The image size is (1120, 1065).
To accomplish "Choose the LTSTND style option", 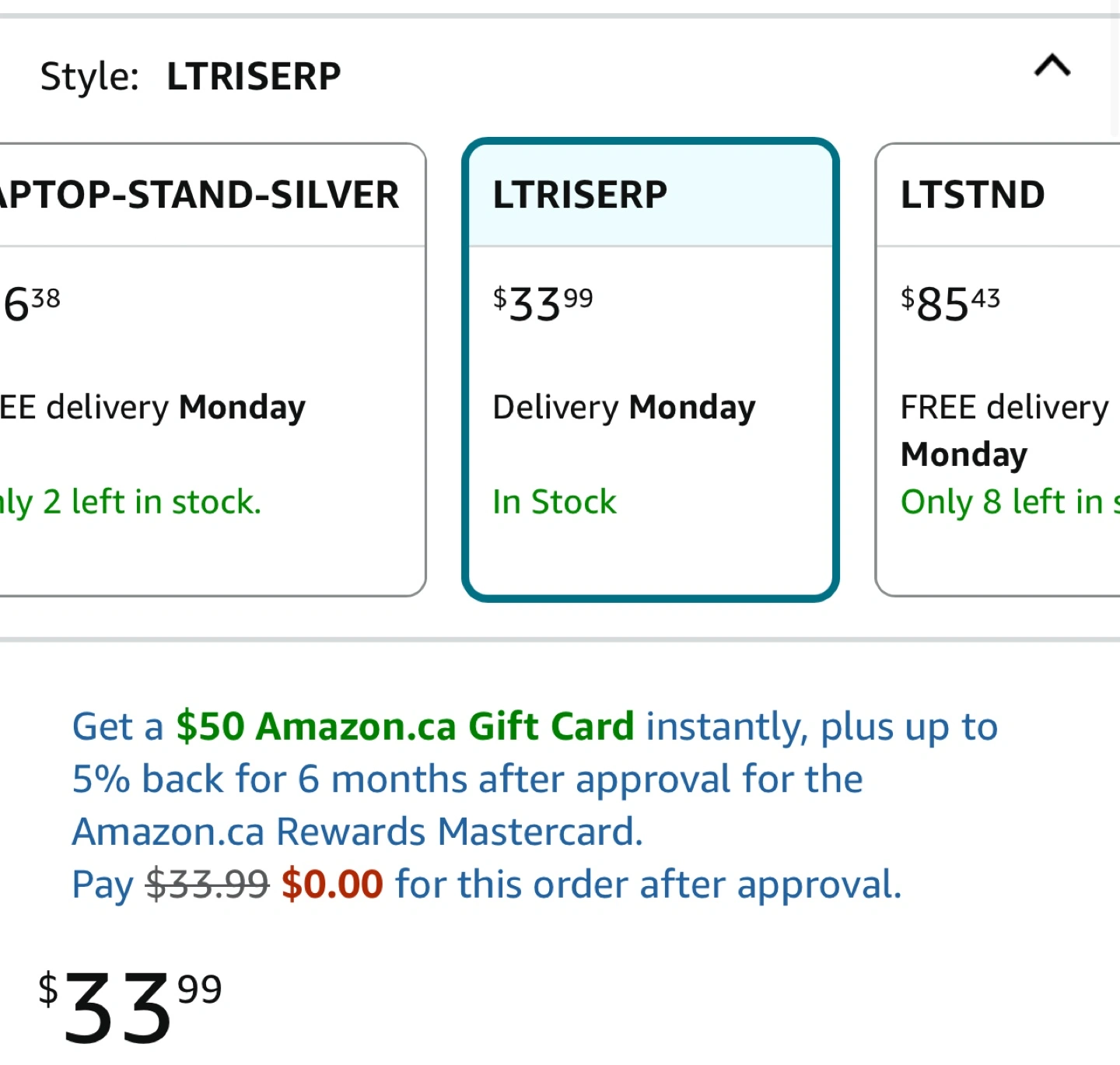I will click(x=972, y=194).
